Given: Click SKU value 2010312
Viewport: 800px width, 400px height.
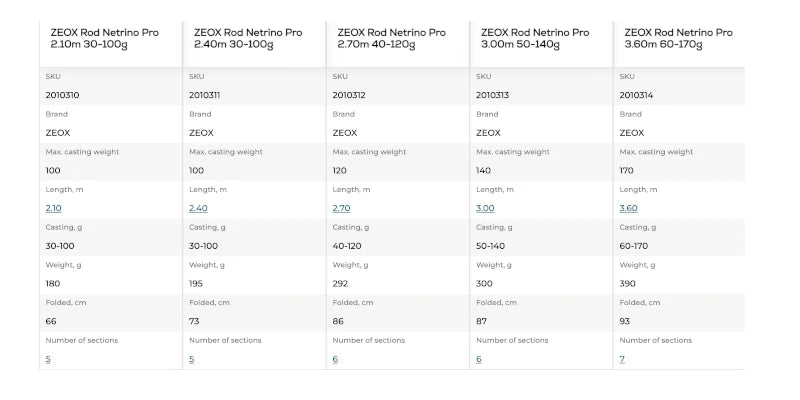Looking at the screenshot, I should 349,95.
